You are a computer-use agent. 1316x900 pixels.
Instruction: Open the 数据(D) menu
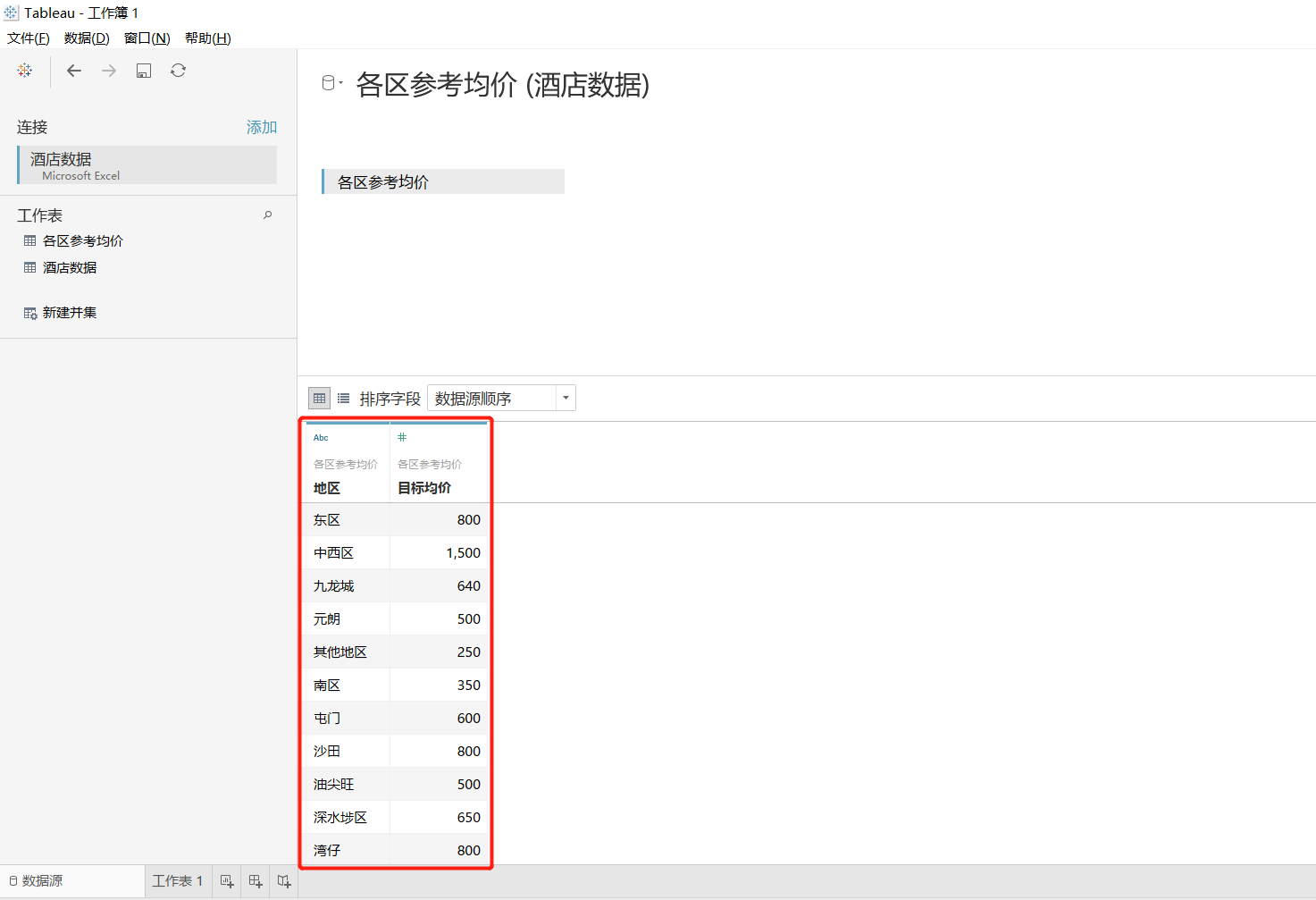pos(85,38)
